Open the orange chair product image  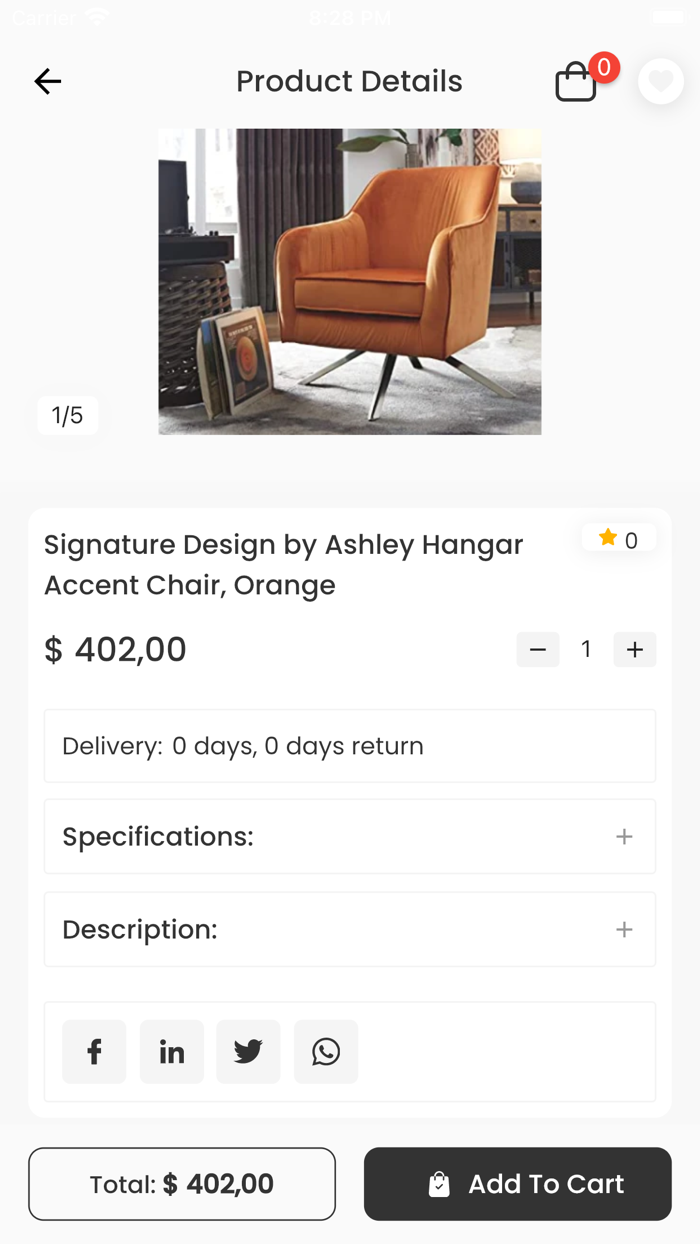point(350,282)
